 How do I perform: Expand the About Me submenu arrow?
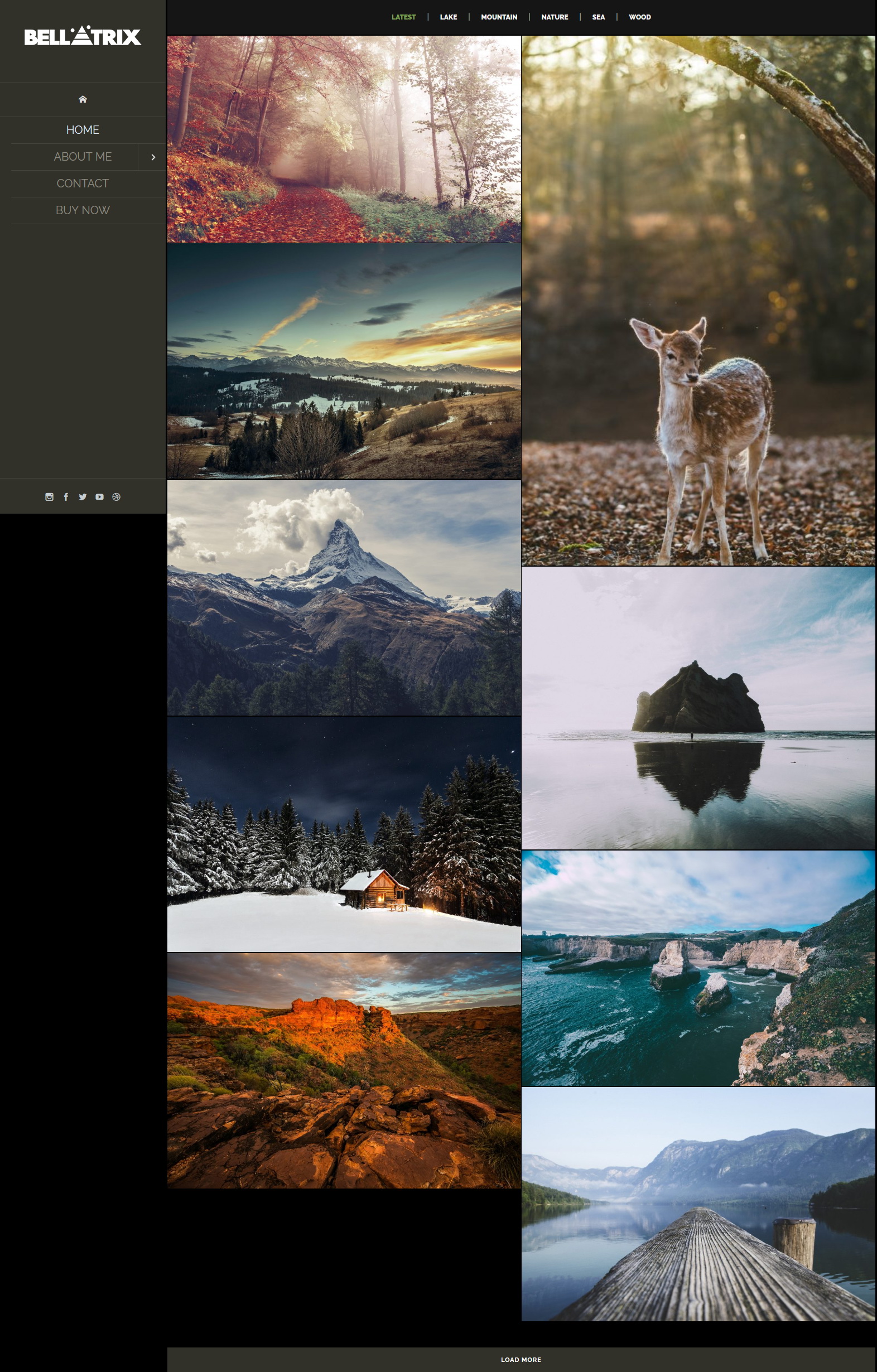(153, 157)
